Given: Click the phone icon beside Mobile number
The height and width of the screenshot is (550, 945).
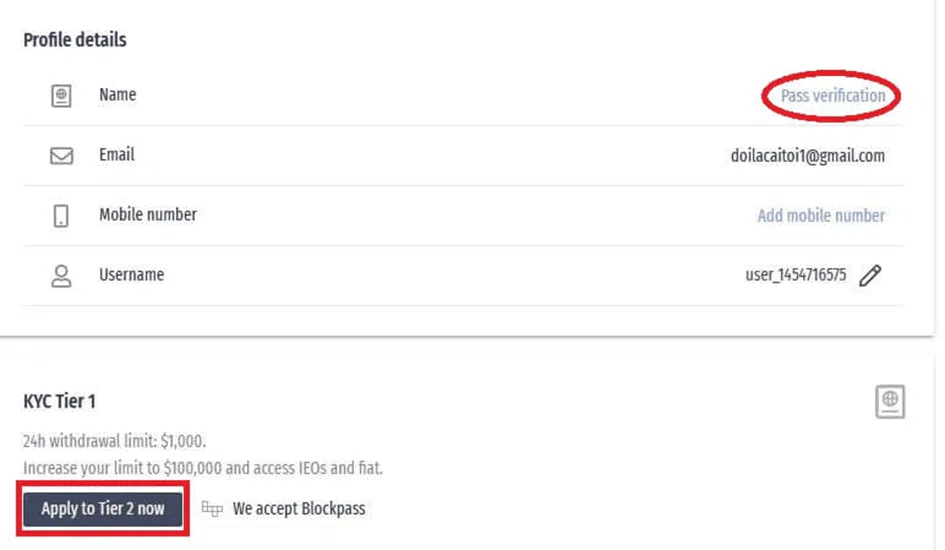Looking at the screenshot, I should point(61,216).
